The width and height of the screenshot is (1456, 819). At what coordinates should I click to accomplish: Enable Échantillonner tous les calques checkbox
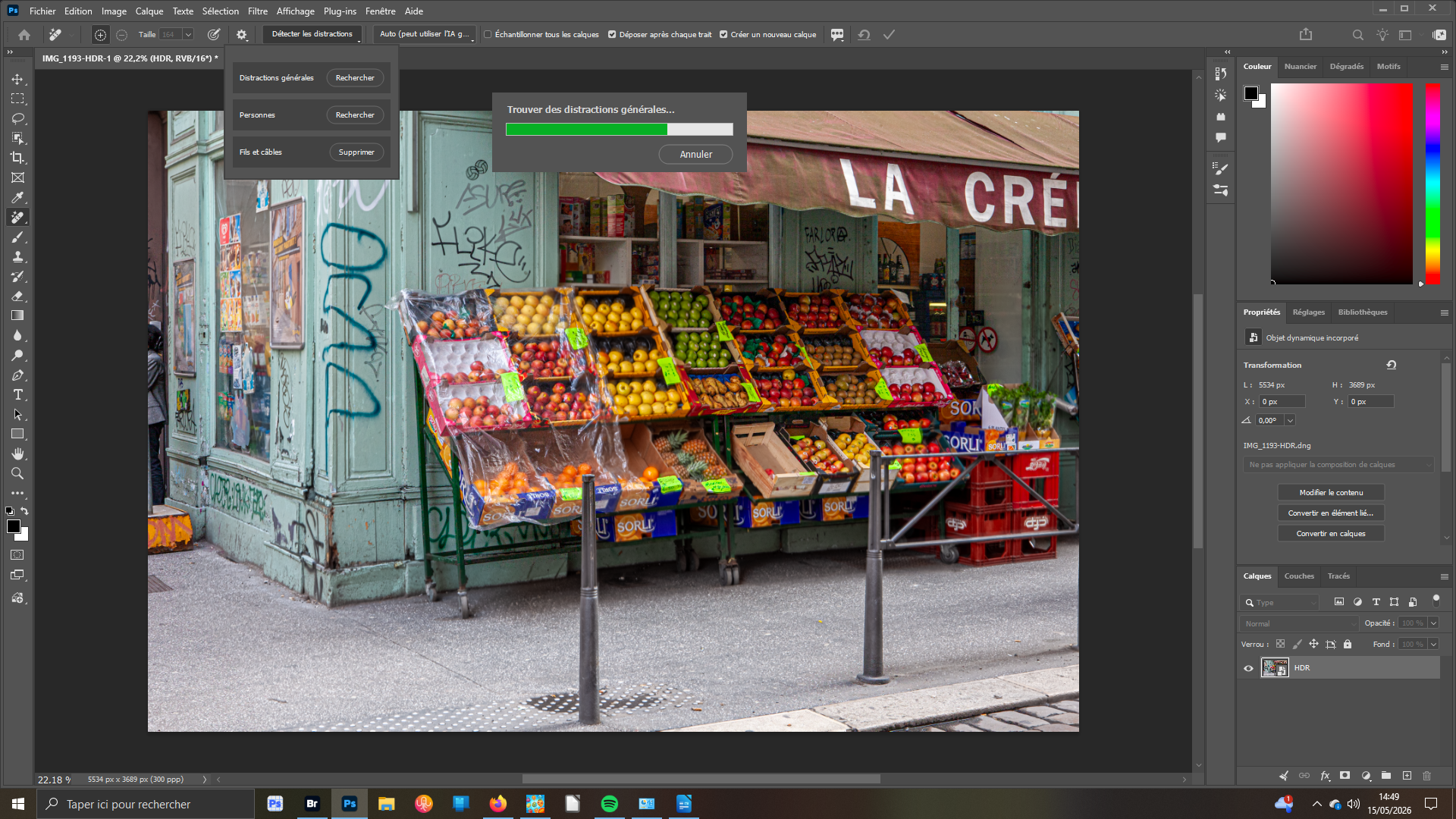488,34
